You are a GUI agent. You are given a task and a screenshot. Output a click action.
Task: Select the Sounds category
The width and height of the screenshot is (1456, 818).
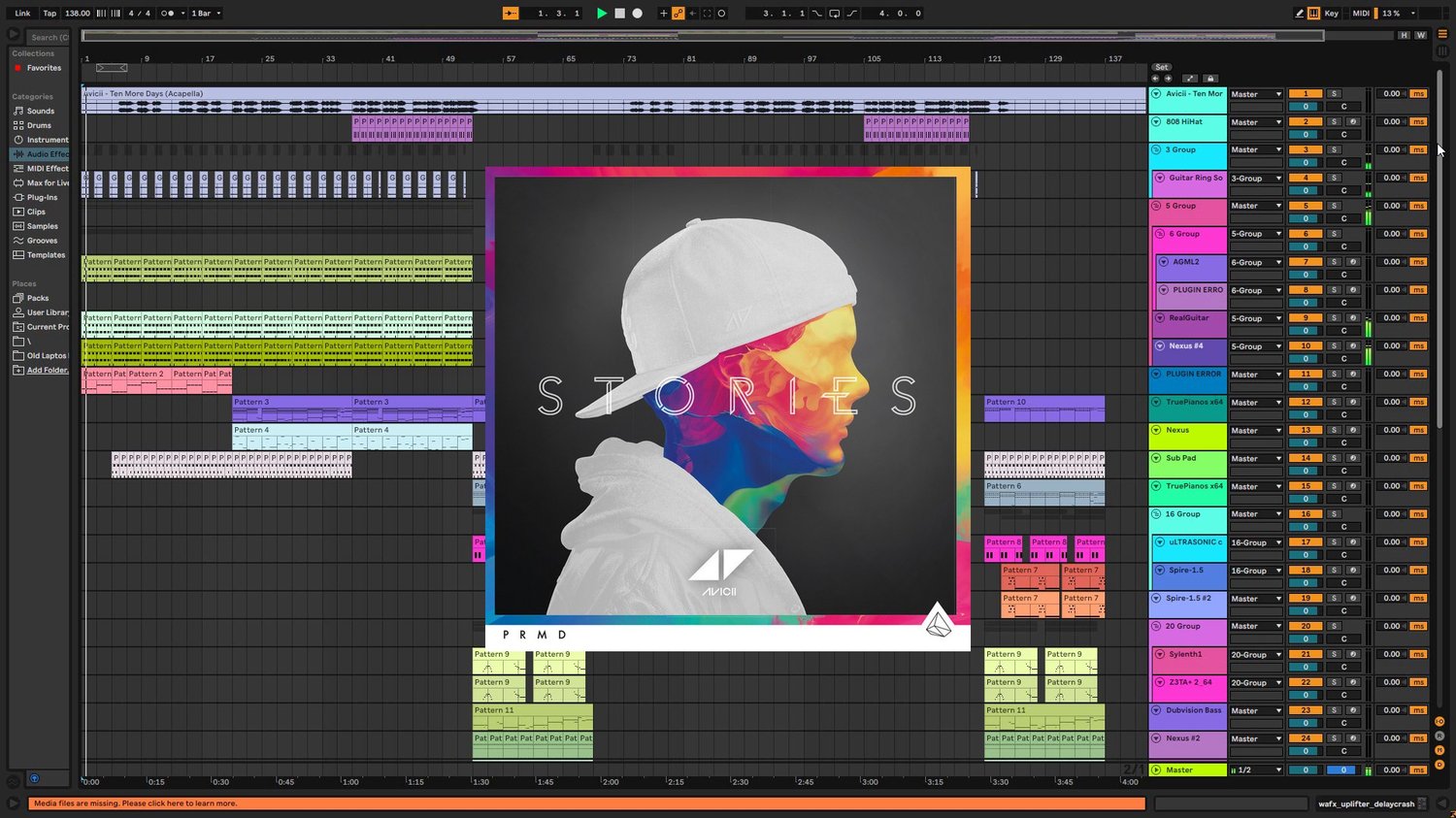pyautogui.click(x=41, y=112)
